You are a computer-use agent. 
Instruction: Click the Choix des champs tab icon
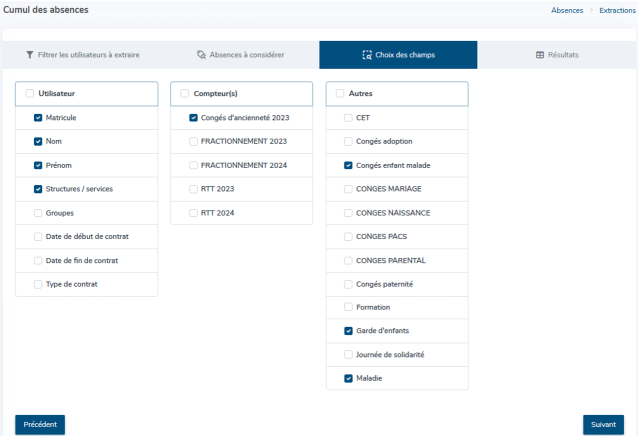[x=367, y=55]
